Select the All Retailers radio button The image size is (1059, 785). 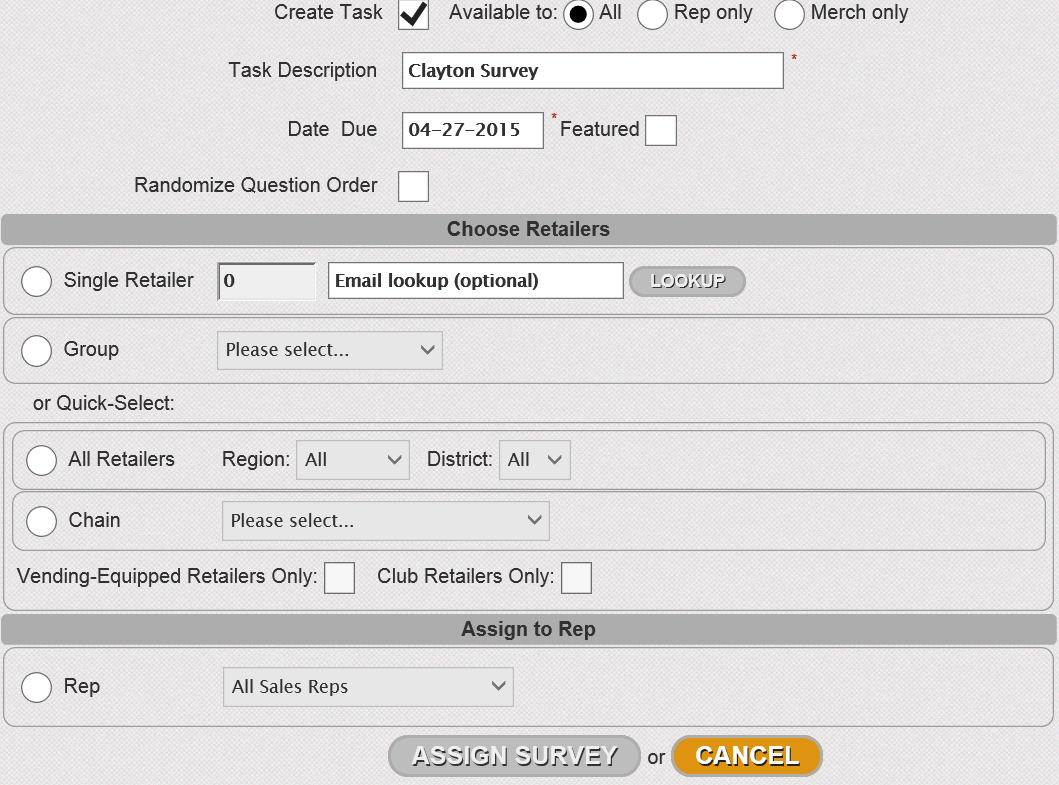tap(41, 460)
